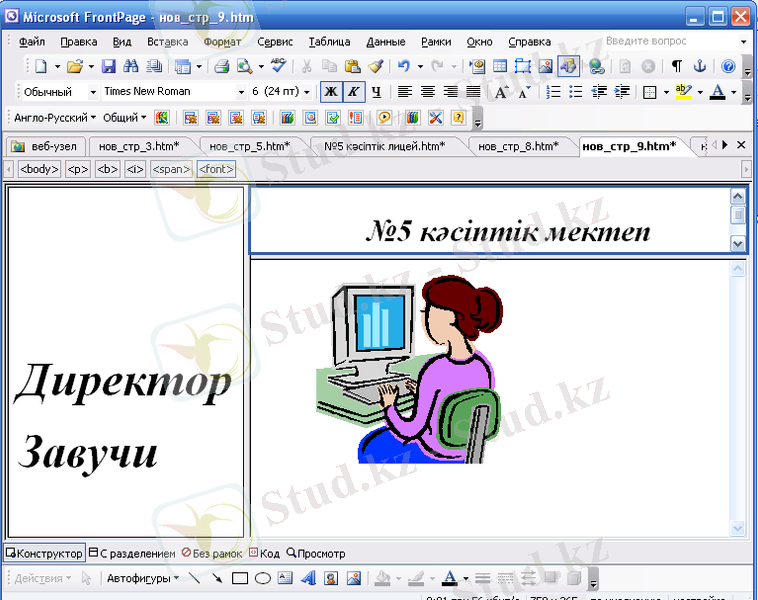The height and width of the screenshot is (600, 758).
Task: Click the Директор link text
Action: click(x=123, y=382)
